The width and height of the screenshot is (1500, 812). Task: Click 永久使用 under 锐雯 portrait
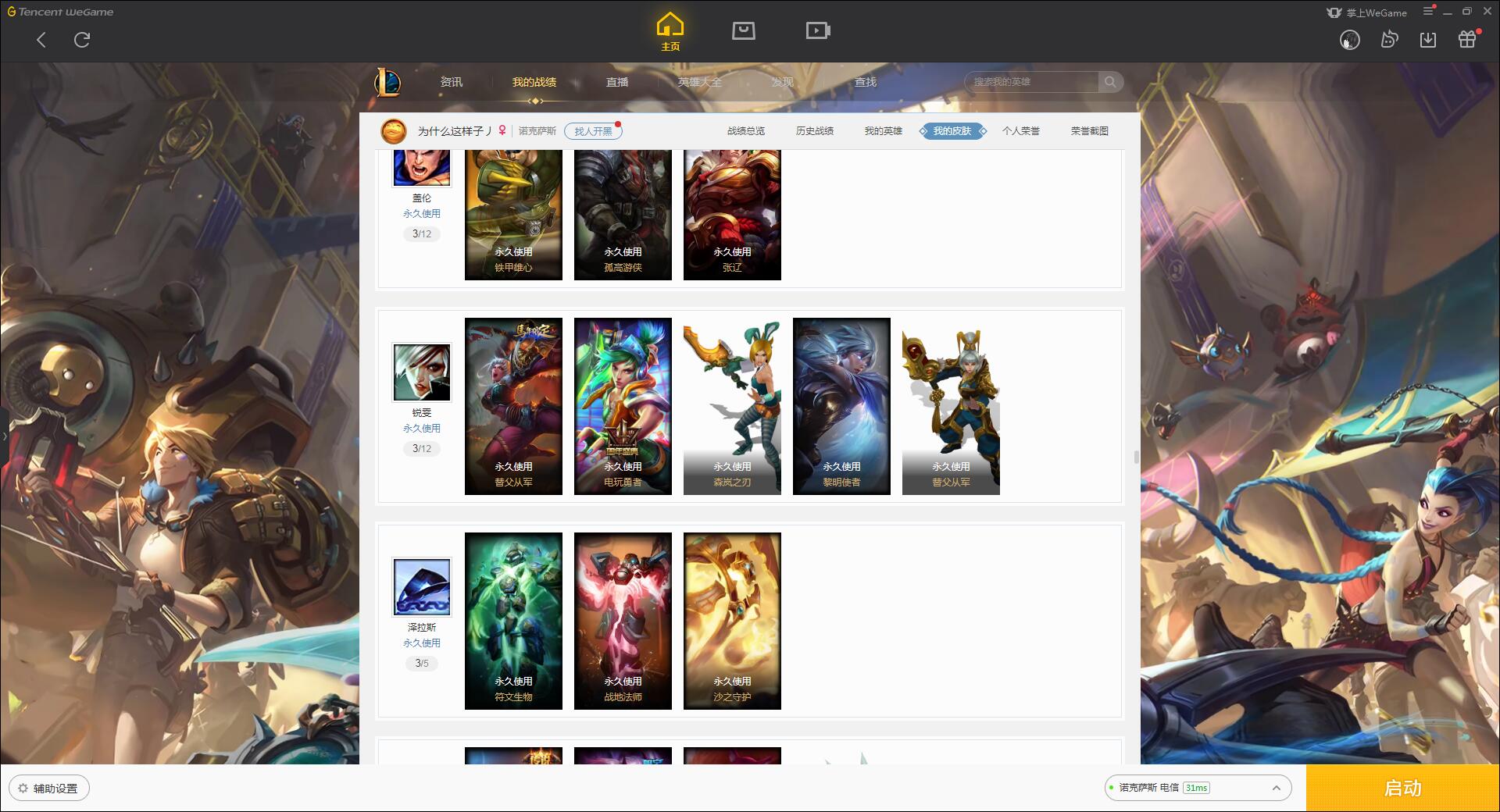421,429
